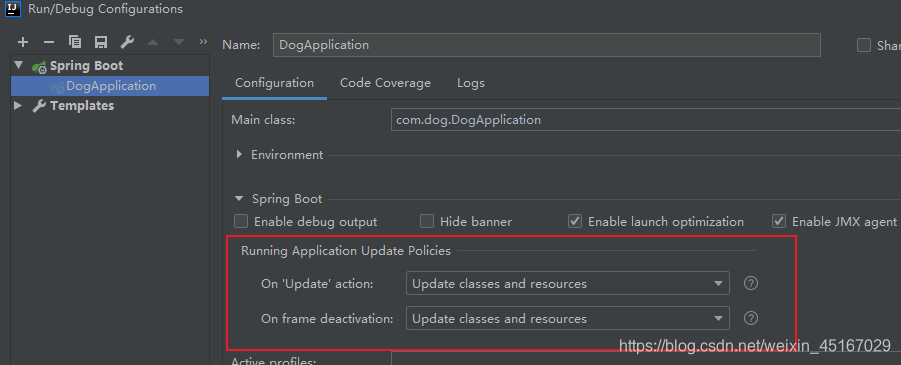Click the Active profiles input field
The height and width of the screenshot is (365, 901).
tap(646, 359)
